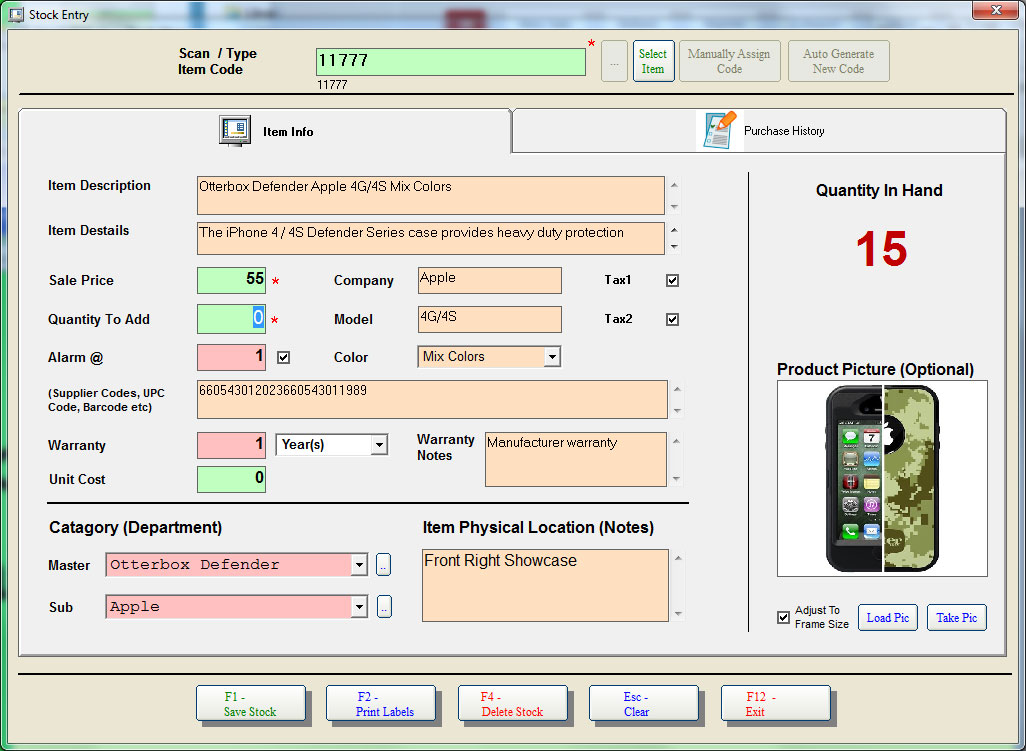Click the browse button next to Sub
This screenshot has height=751, width=1026.
[x=384, y=606]
